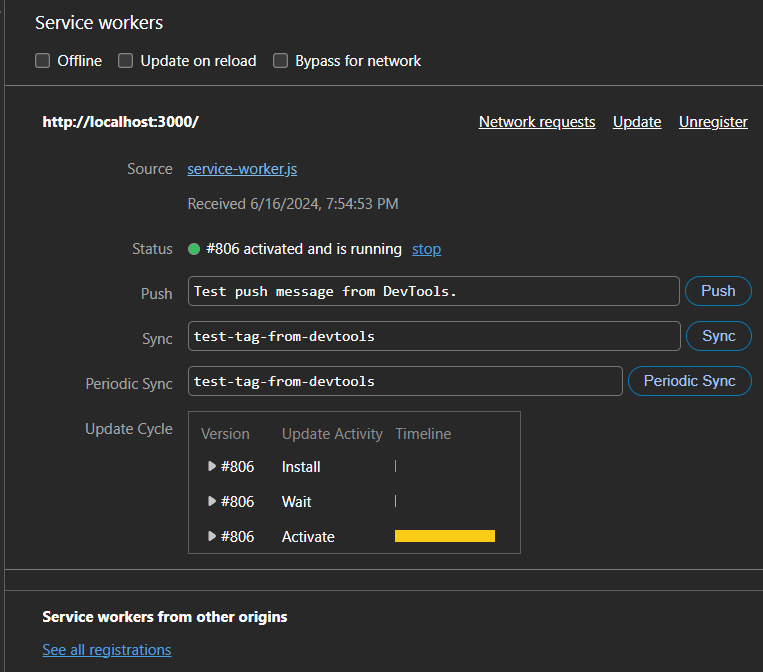This screenshot has width=763, height=672.
Task: Expand the #806 Install row
Action: (212, 466)
